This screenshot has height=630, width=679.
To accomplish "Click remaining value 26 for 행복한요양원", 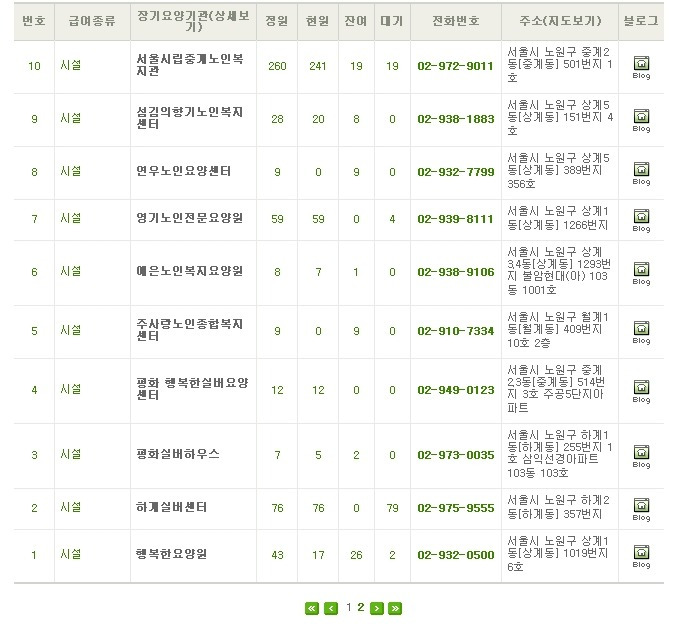I will 356,555.
